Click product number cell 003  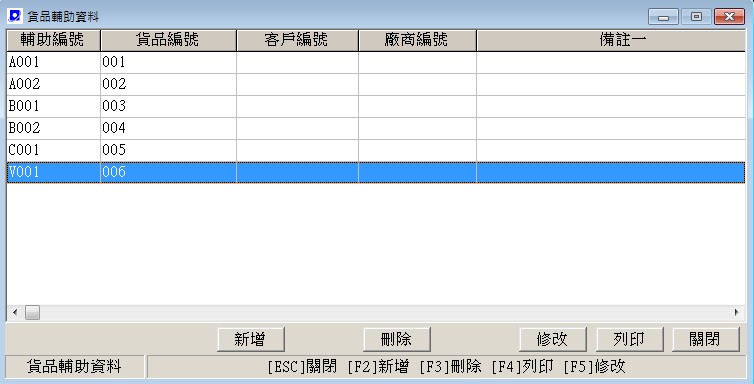click(168, 107)
